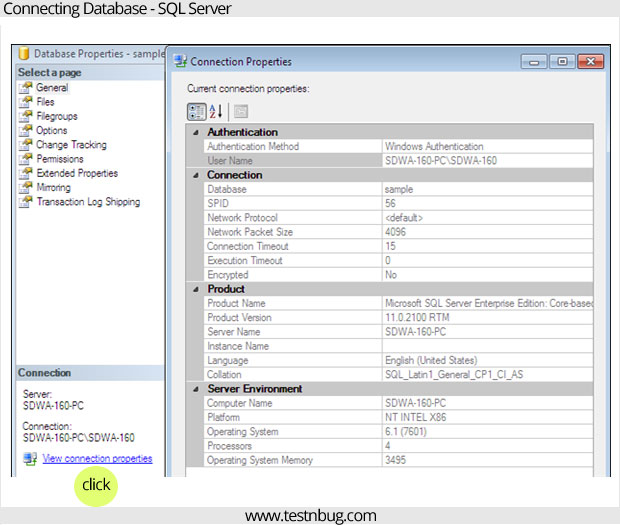Select the Database property label
620x525 pixels.
point(227,189)
